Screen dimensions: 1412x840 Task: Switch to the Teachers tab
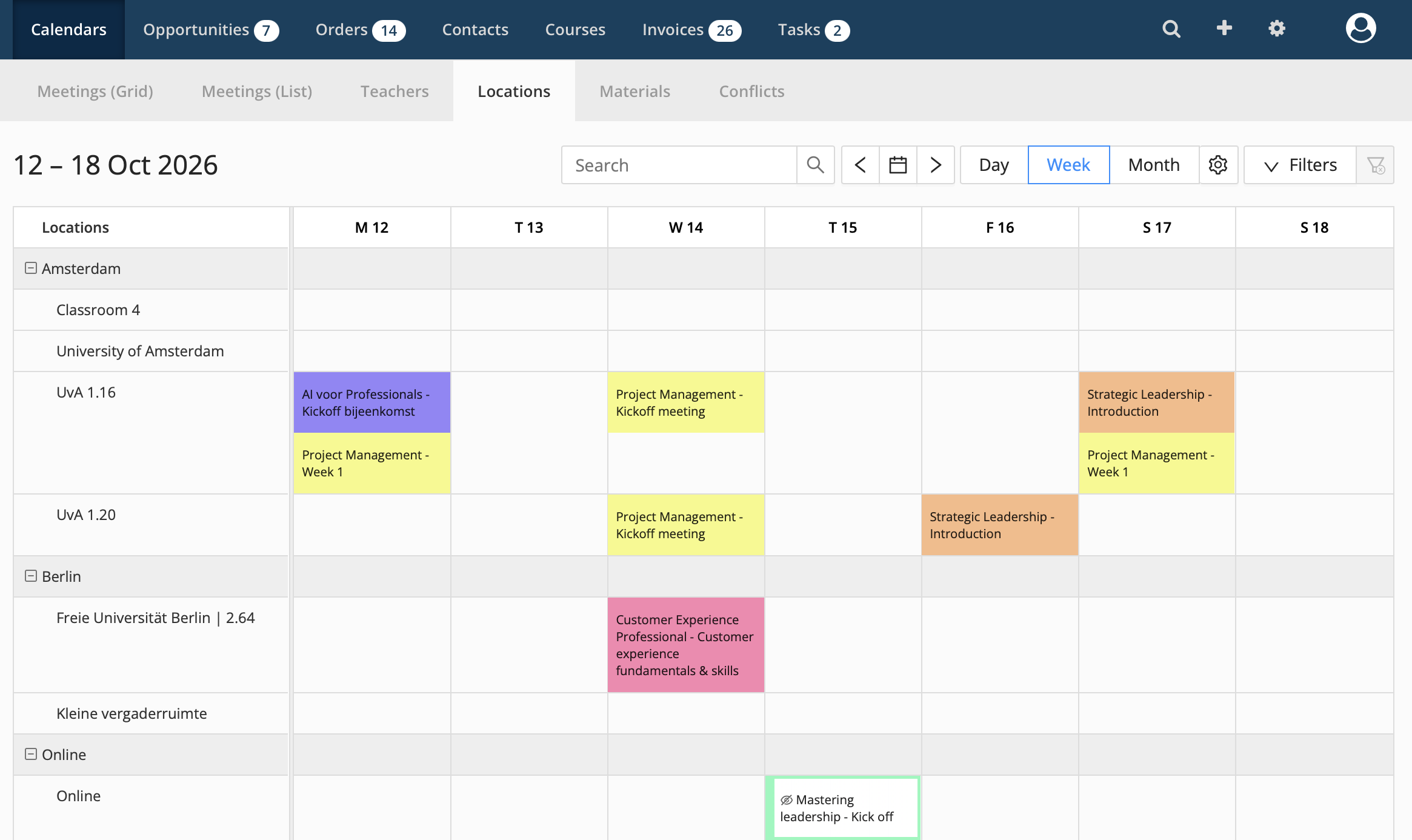pos(395,91)
